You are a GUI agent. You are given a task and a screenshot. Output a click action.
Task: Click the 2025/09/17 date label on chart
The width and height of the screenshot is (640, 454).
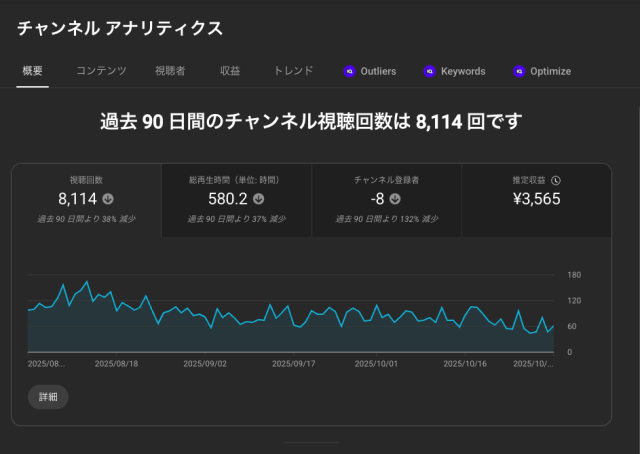point(294,365)
